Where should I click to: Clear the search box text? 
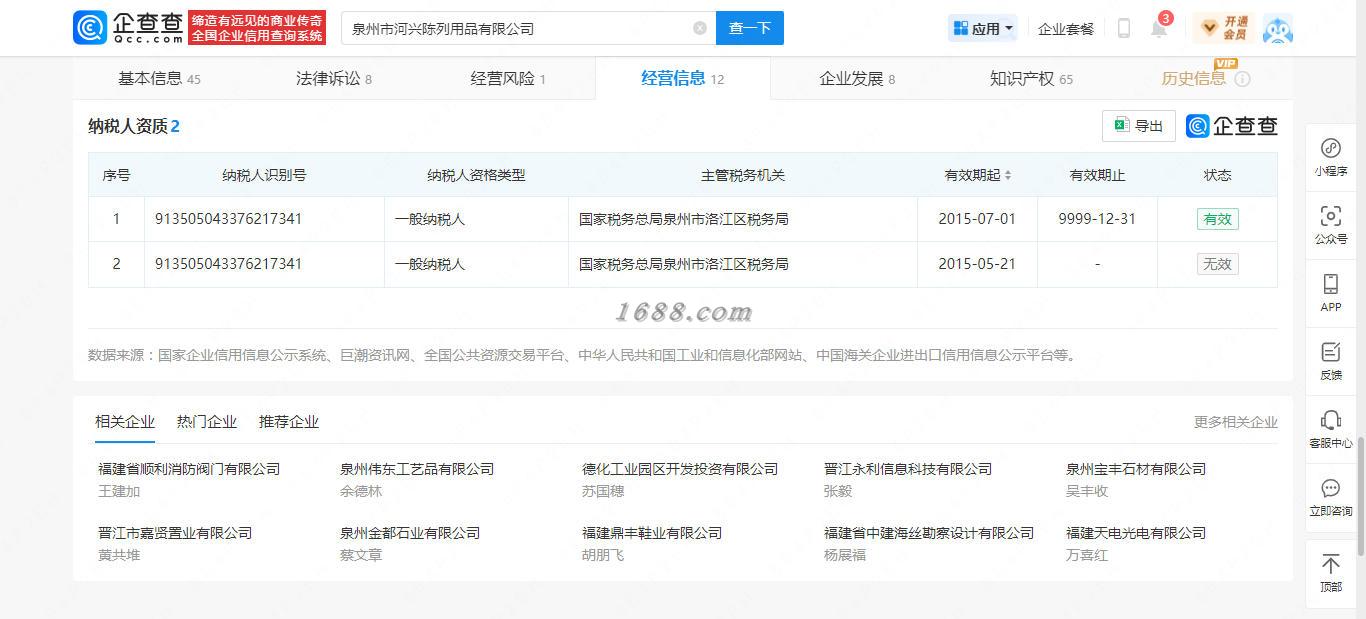700,28
